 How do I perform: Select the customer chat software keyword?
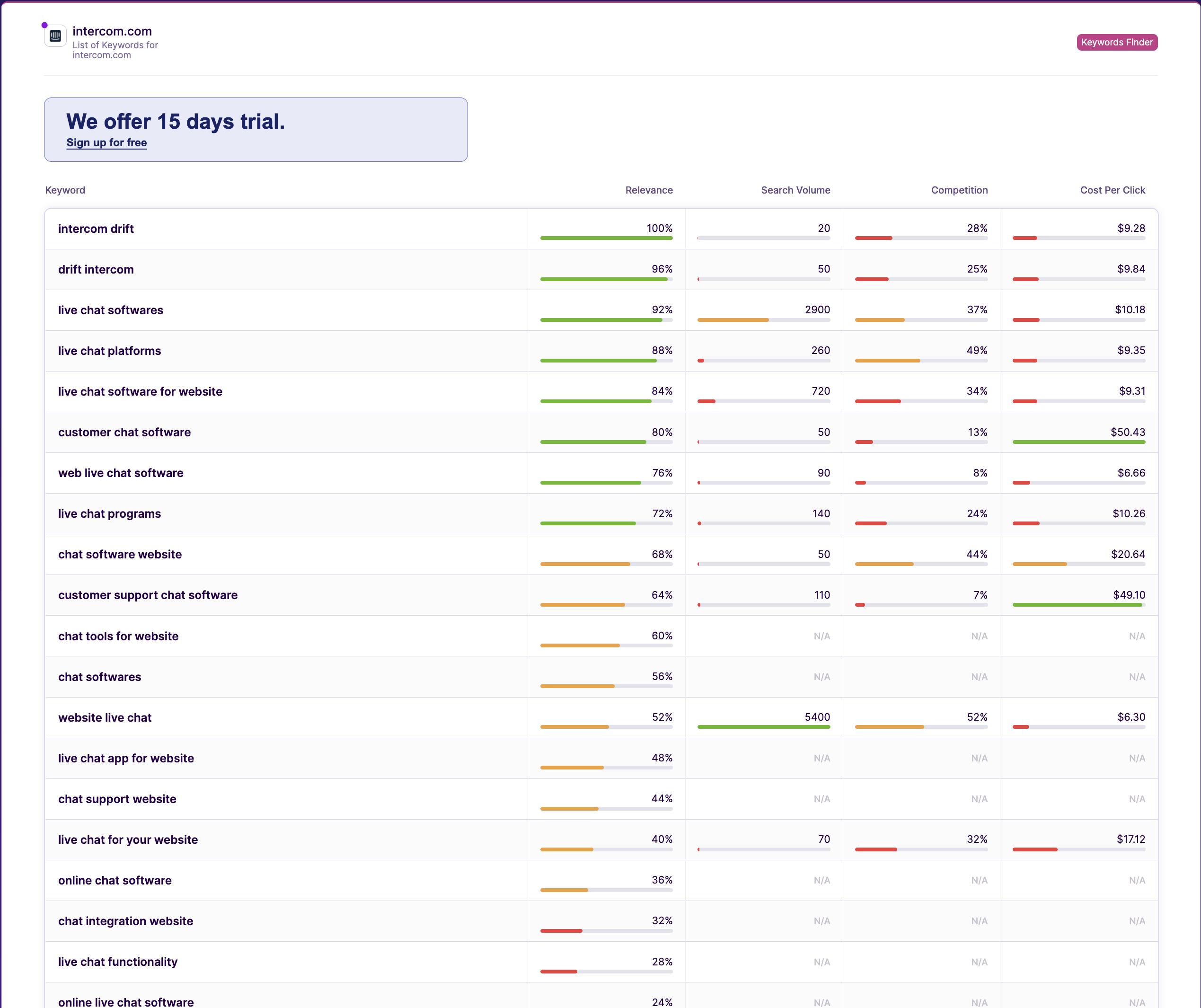[x=124, y=433]
